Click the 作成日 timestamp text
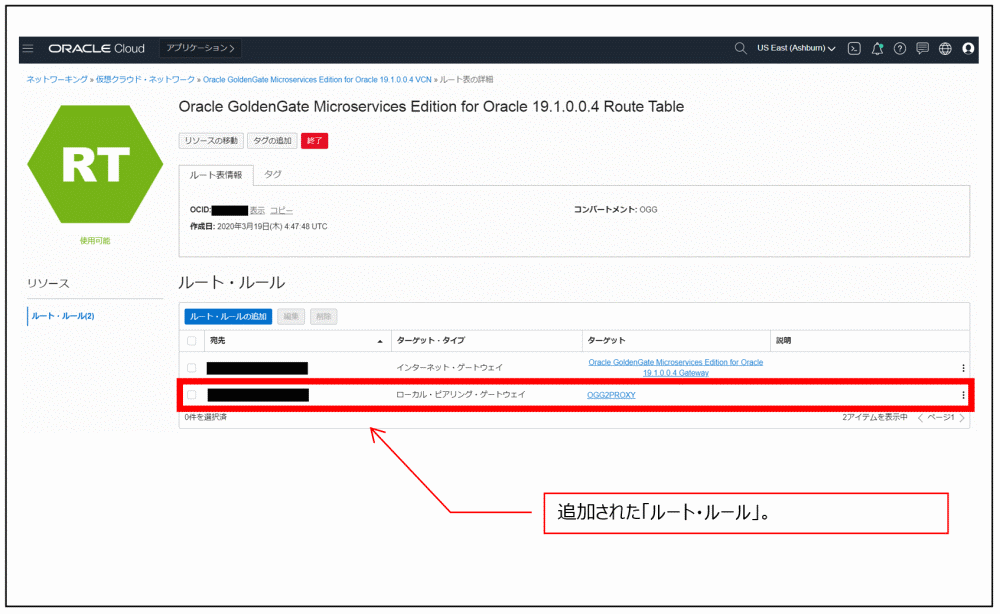The image size is (1000, 614). pos(258,226)
